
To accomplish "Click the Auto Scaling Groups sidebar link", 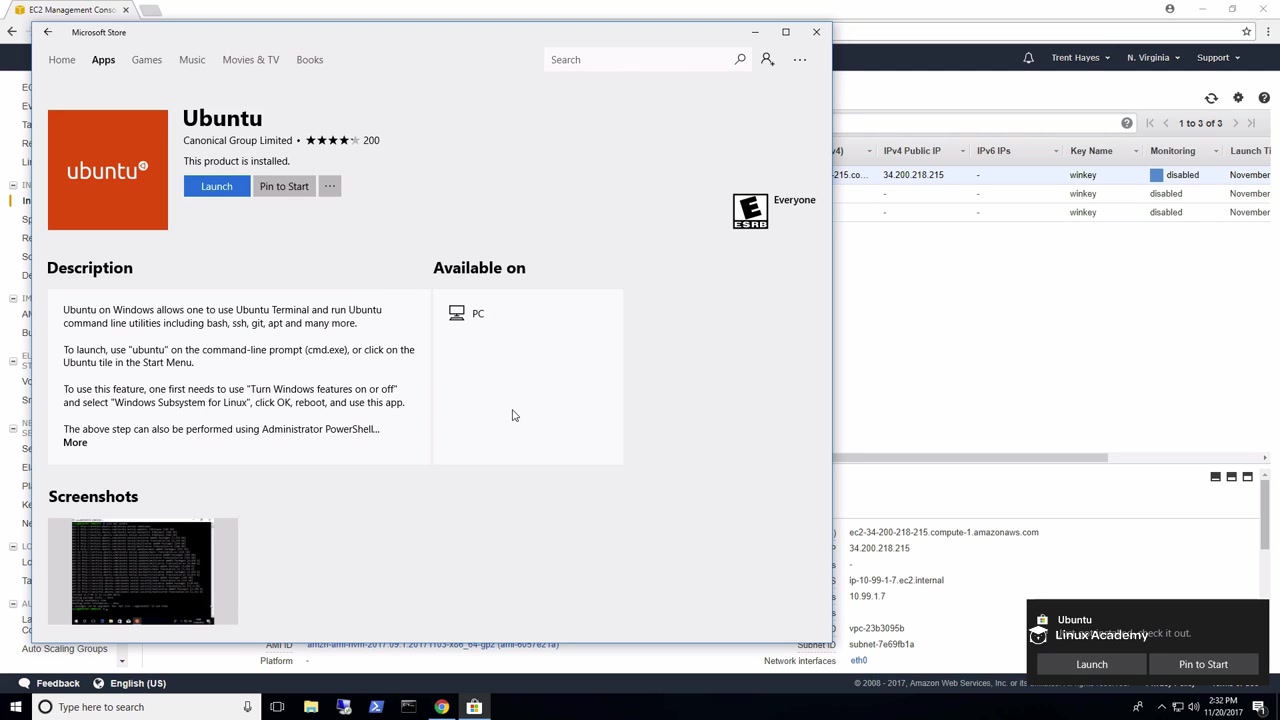I will pos(64,649).
